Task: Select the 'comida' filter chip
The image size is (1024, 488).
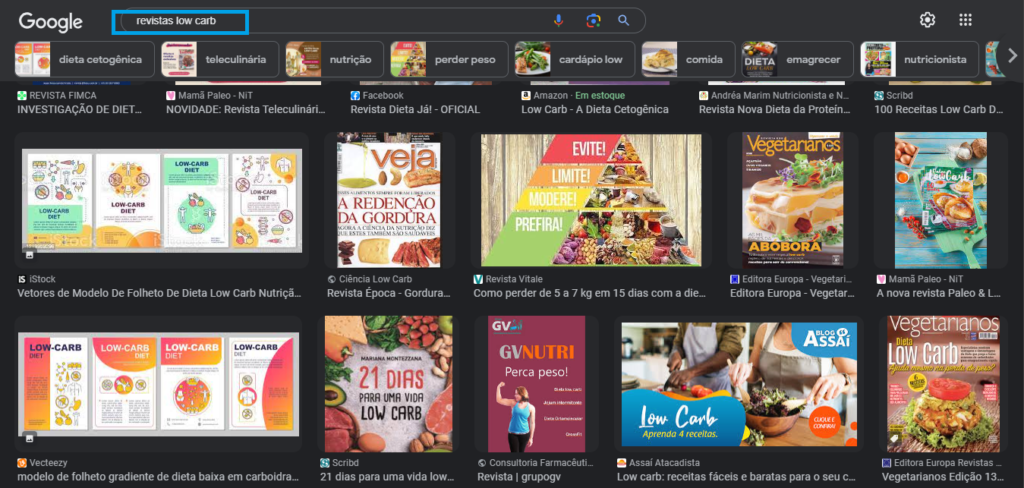Action: click(688, 59)
